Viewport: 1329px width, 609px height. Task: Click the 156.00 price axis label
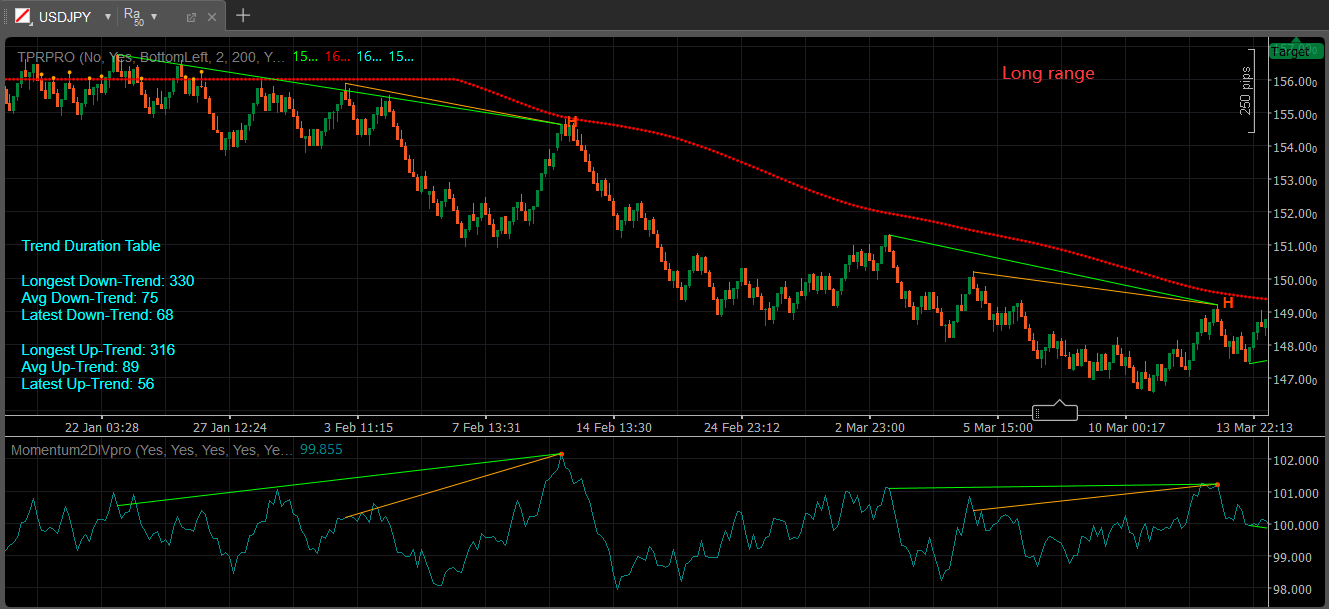[1297, 81]
